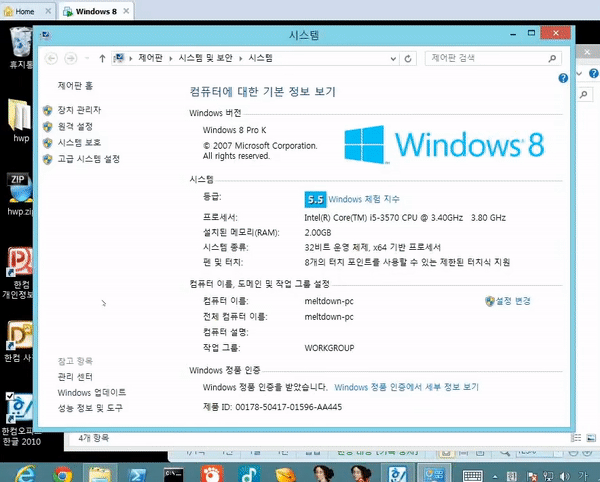600x482 pixels.
Task: Open File Explorer from taskbar
Action: (100, 474)
